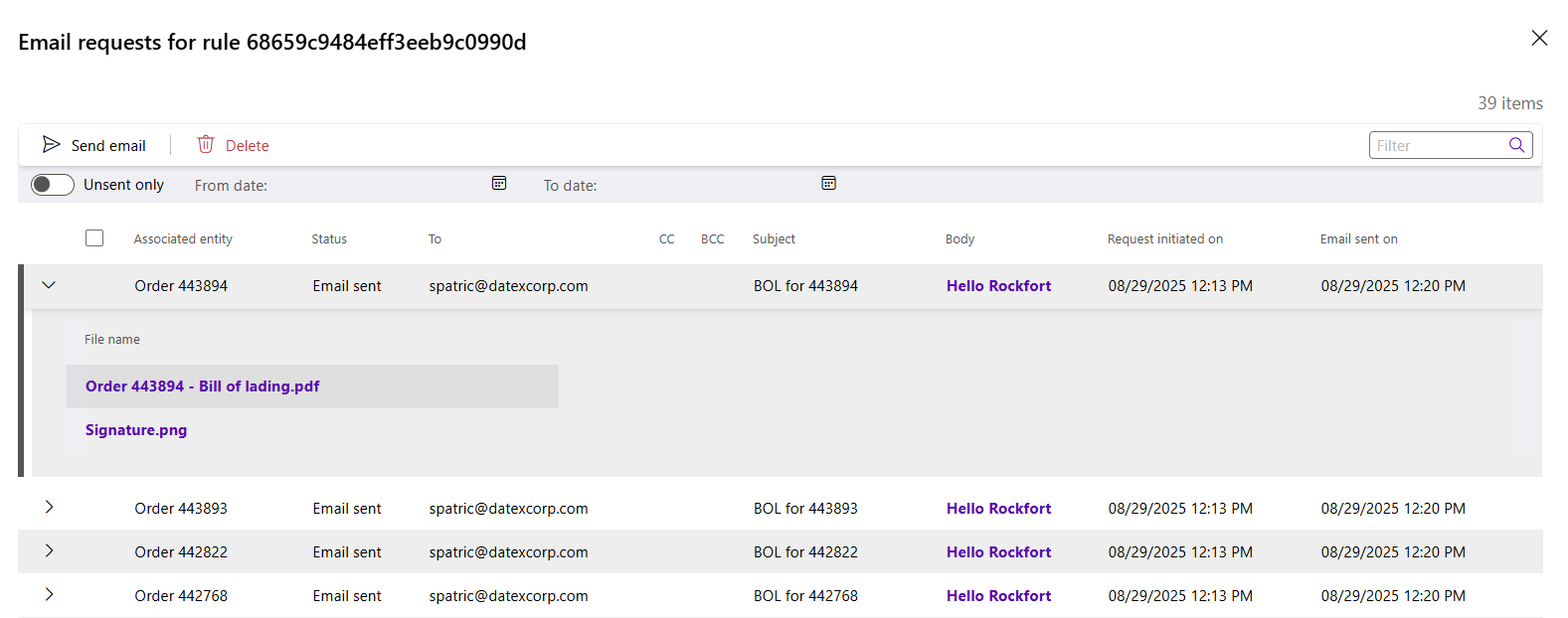1568x618 pixels.
Task: Sort by the Associated entity column header
Action: (183, 239)
